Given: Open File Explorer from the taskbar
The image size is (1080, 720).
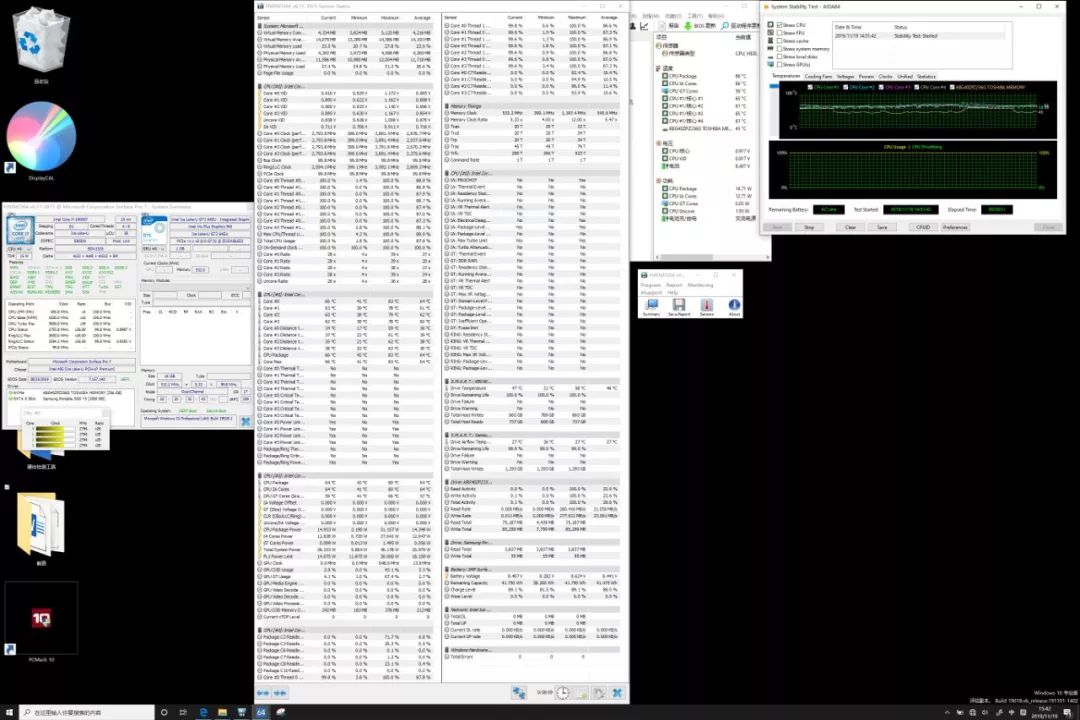Looking at the screenshot, I should [222, 712].
